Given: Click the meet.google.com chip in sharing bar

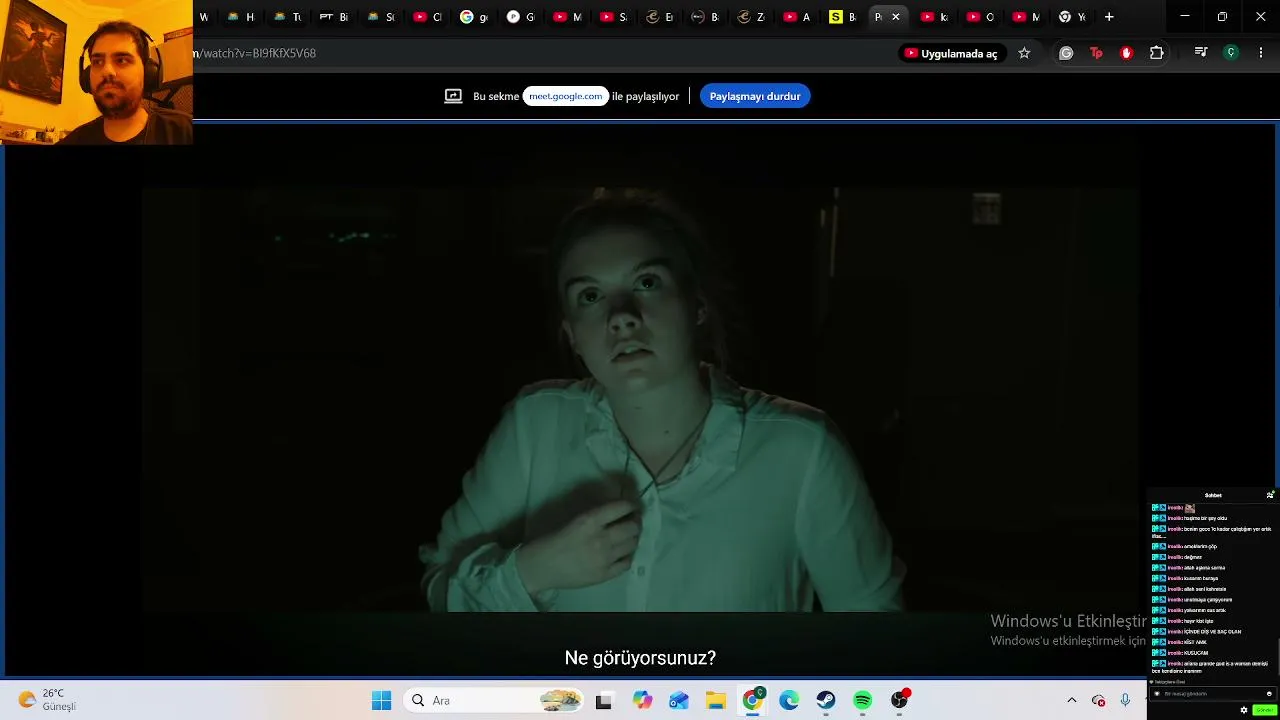Looking at the screenshot, I should point(566,96).
